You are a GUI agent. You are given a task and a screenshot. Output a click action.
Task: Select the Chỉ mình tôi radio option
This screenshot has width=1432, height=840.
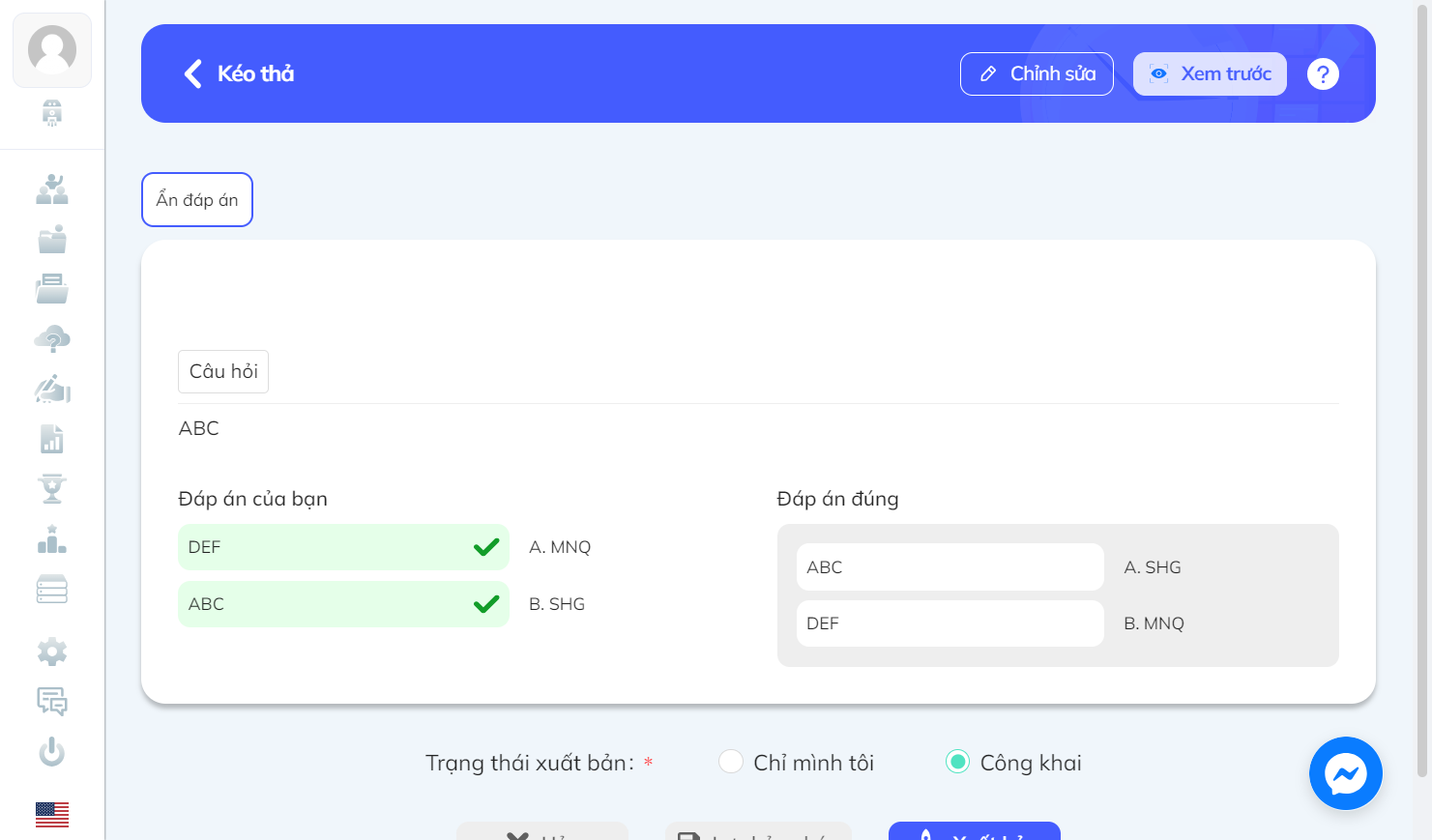(x=731, y=762)
